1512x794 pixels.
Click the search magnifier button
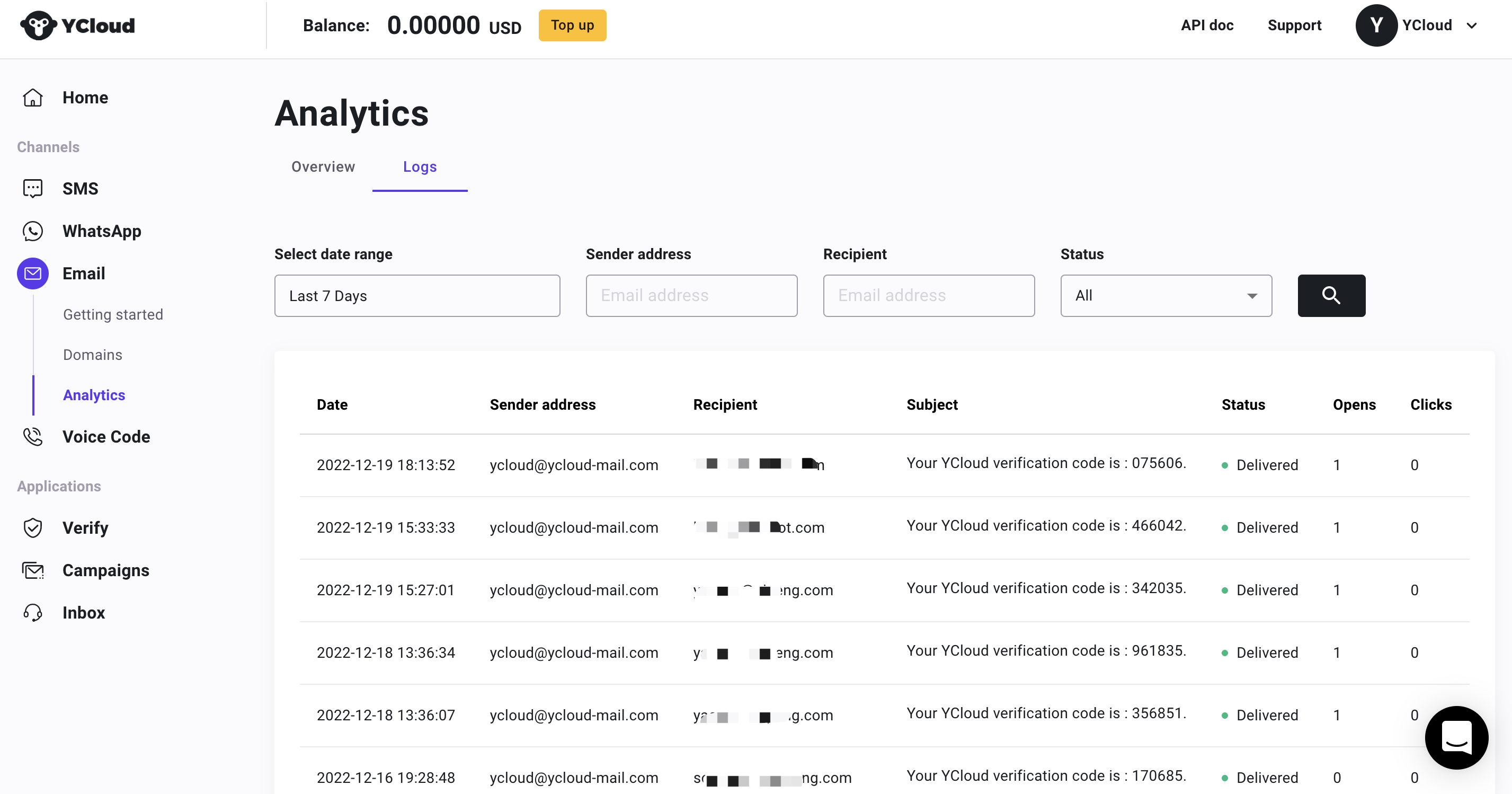(1331, 295)
